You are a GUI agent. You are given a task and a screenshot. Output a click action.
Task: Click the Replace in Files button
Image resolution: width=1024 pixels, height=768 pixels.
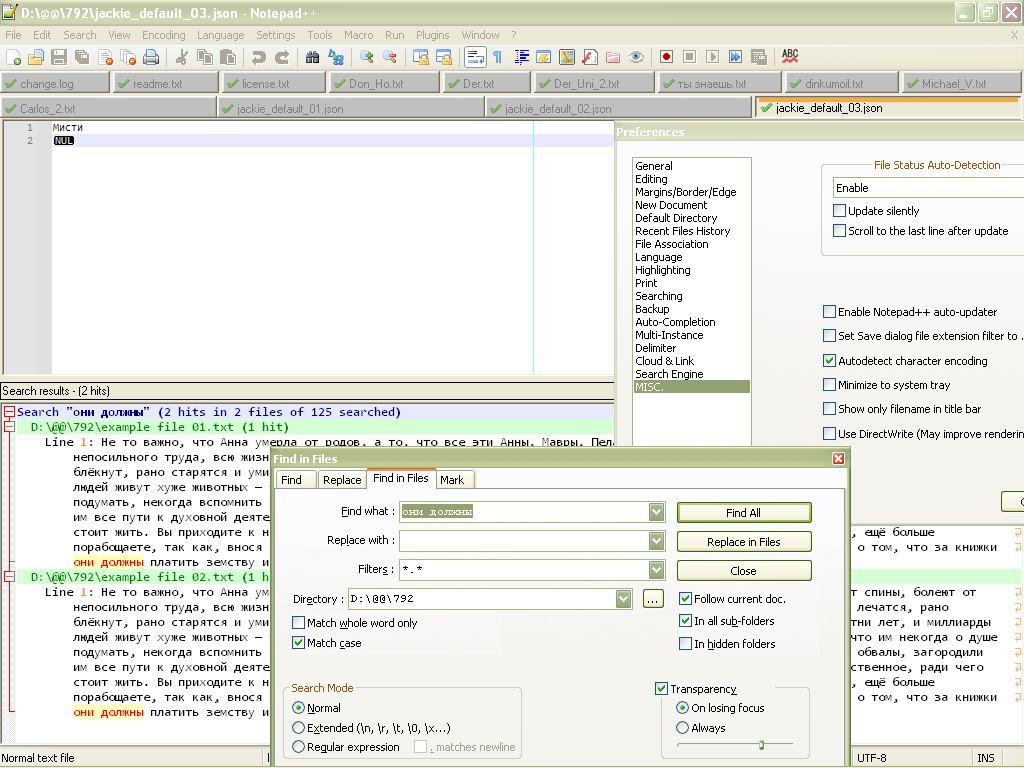coord(744,541)
